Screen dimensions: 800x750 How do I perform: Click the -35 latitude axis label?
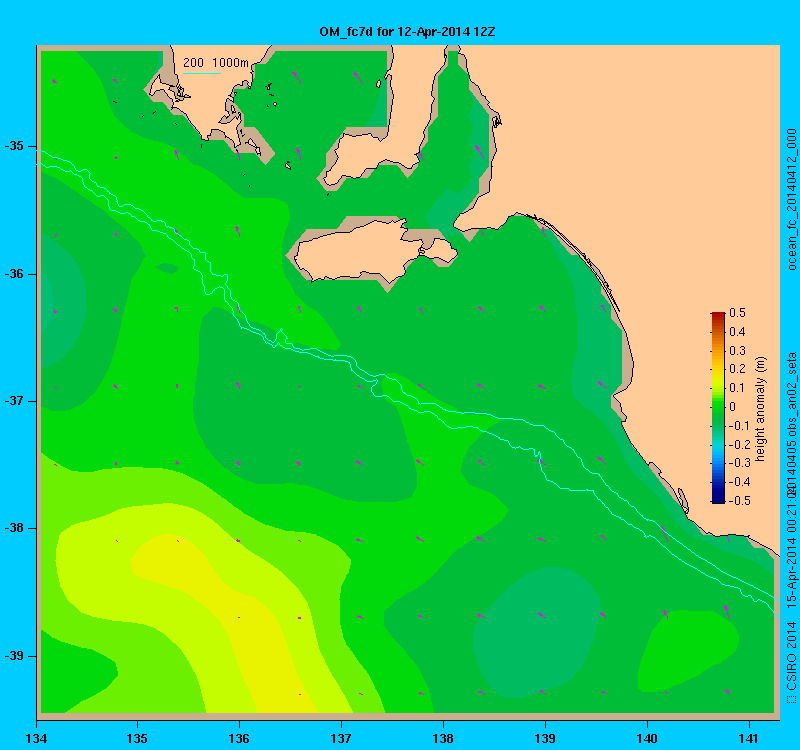[14, 146]
